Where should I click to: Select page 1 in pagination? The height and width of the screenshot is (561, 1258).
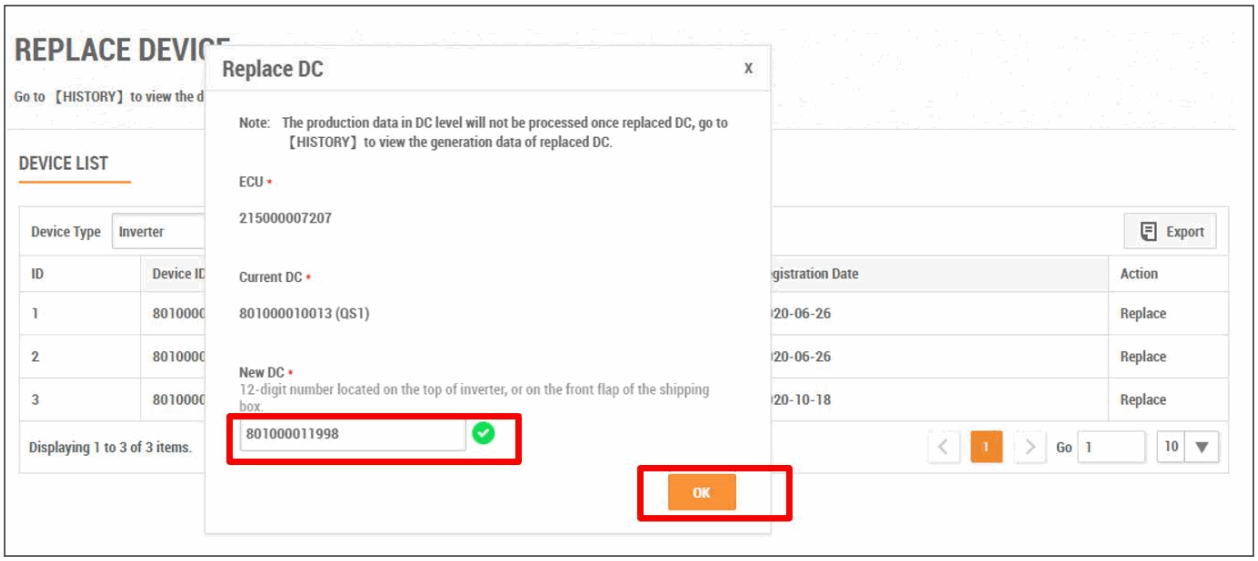986,447
